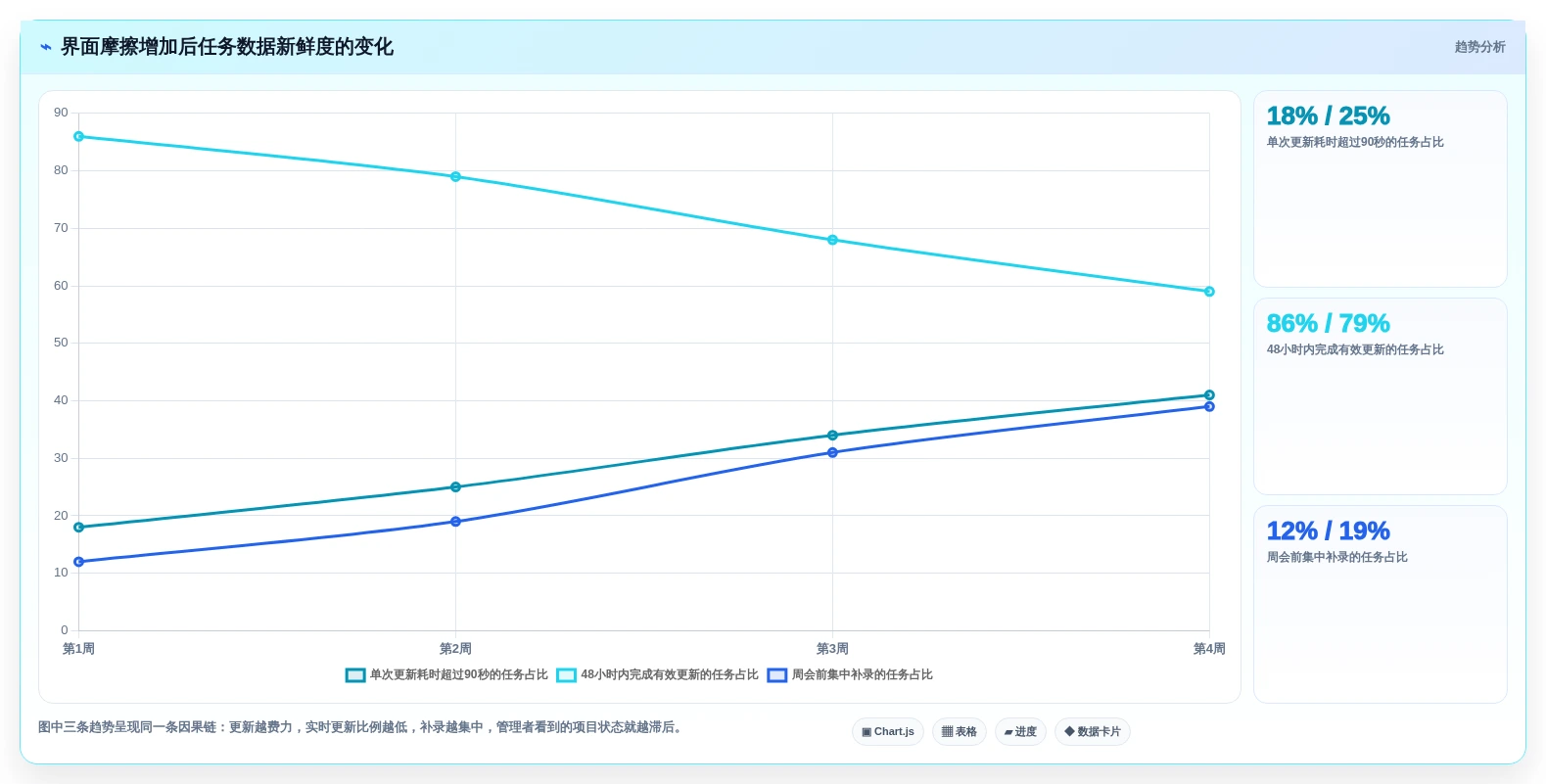1546x784 pixels.
Task: Click teal line point at 第4周 (41)
Action: click(x=1209, y=395)
